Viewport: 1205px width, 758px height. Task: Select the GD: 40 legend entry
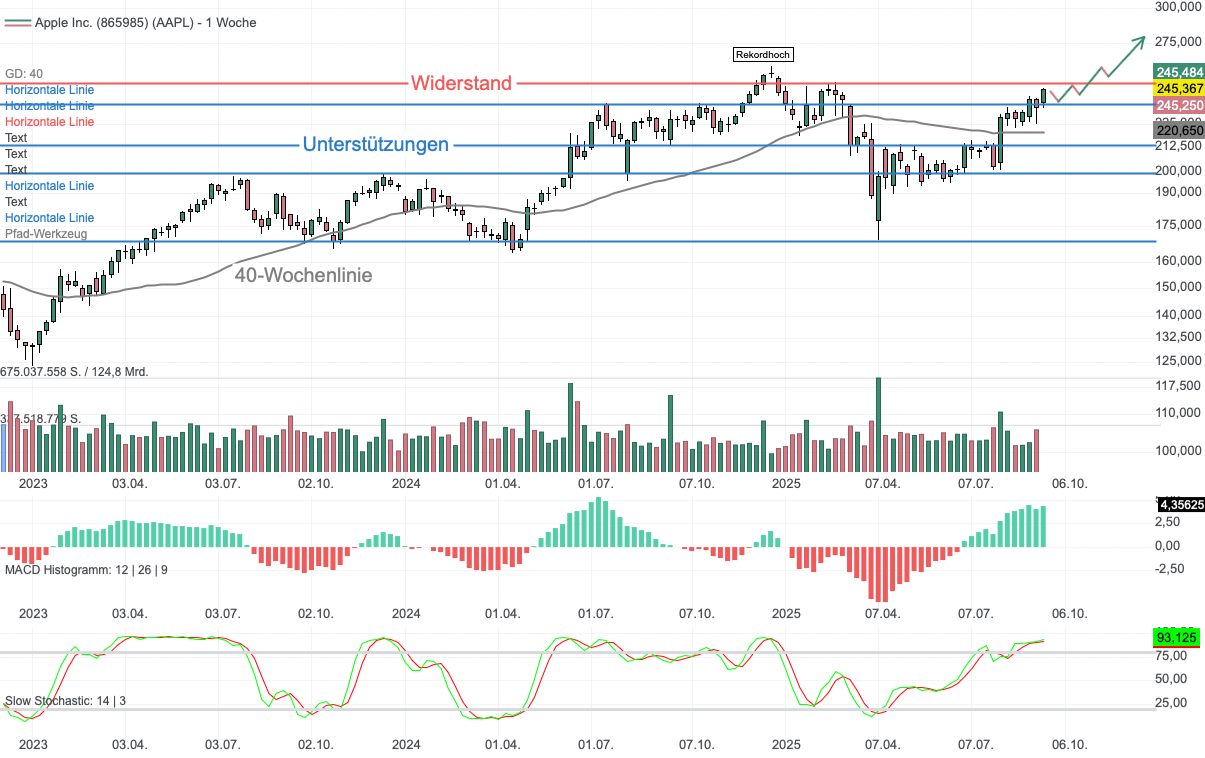coord(24,74)
